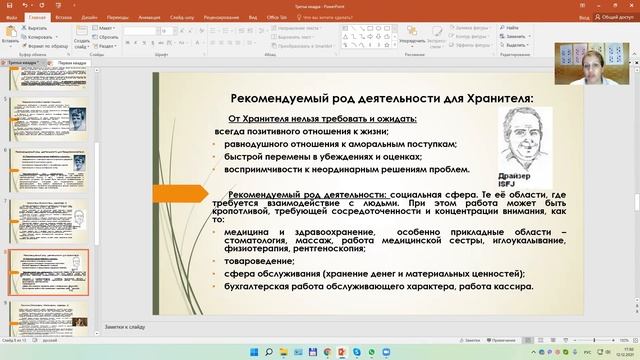Open the Файл menu
This screenshot has height=360, width=640.
tap(11, 18)
